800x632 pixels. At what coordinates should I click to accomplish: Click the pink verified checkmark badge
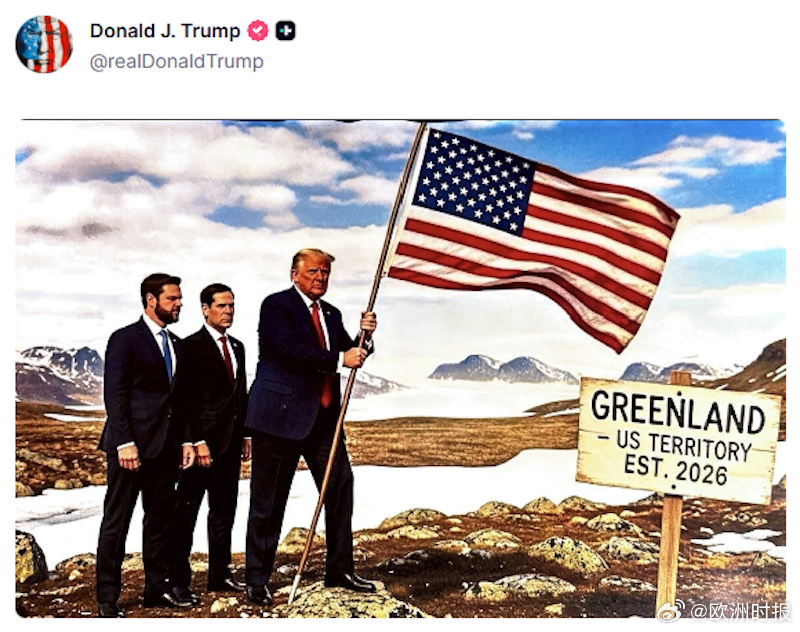[258, 31]
